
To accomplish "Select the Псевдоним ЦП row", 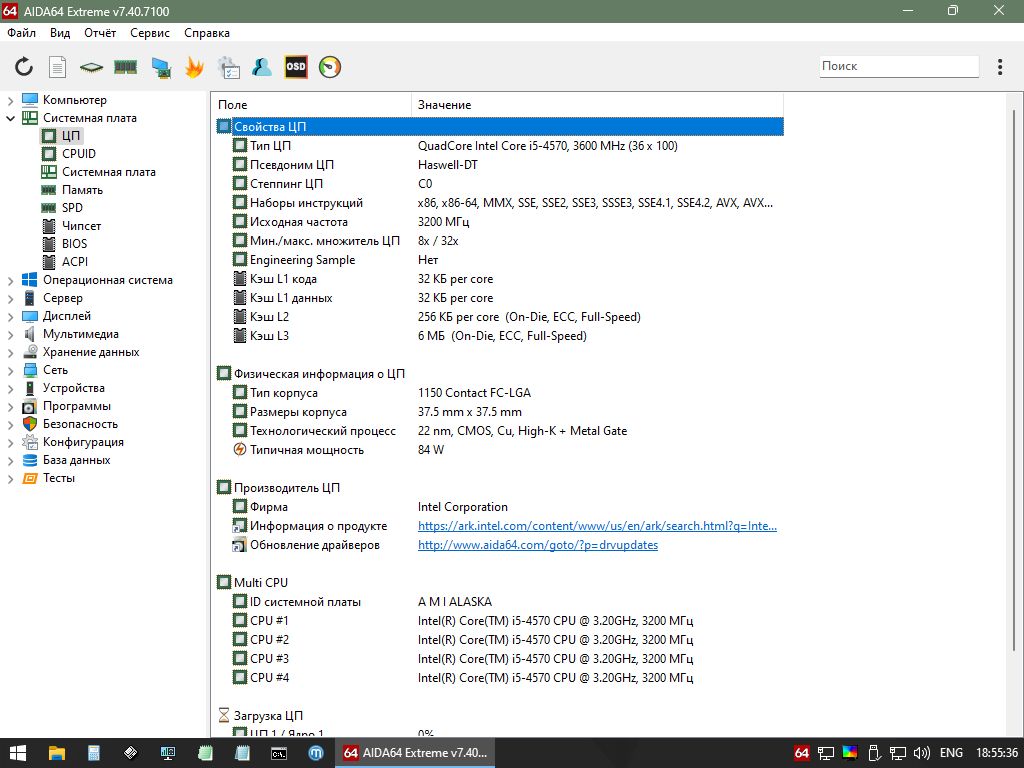I will pos(500,165).
